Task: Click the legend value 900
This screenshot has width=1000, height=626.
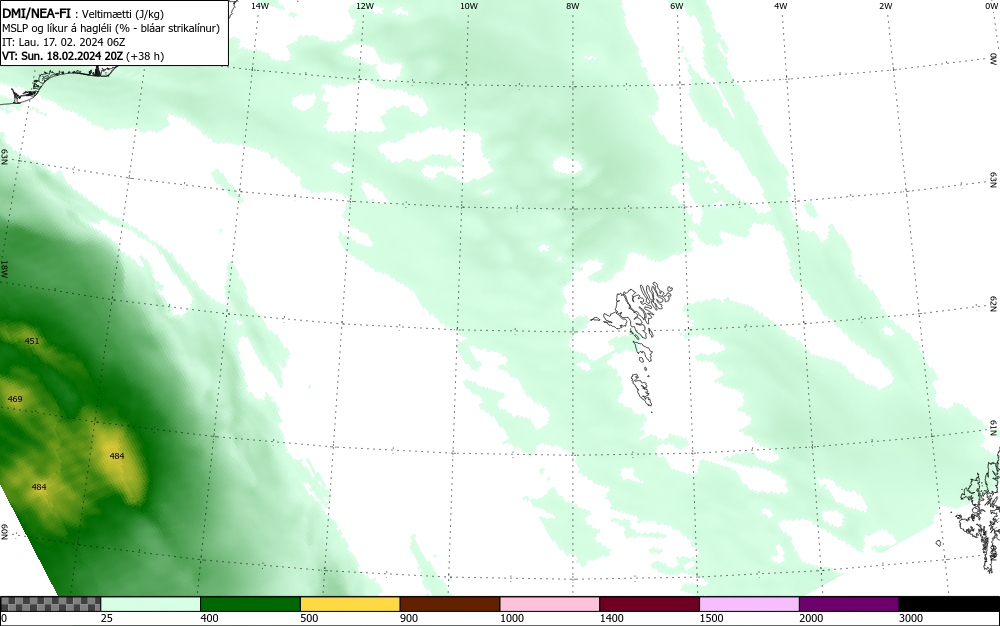Action: point(409,618)
